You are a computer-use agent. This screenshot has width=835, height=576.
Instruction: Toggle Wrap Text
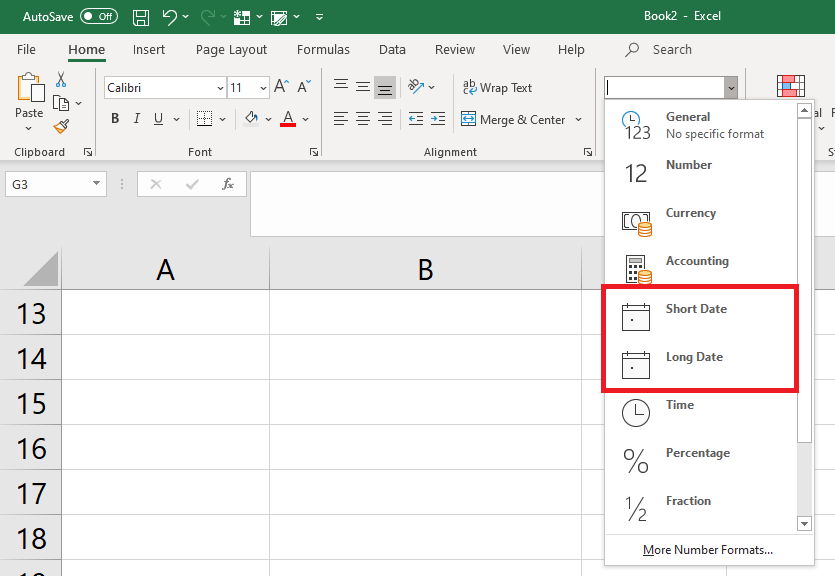coord(497,88)
